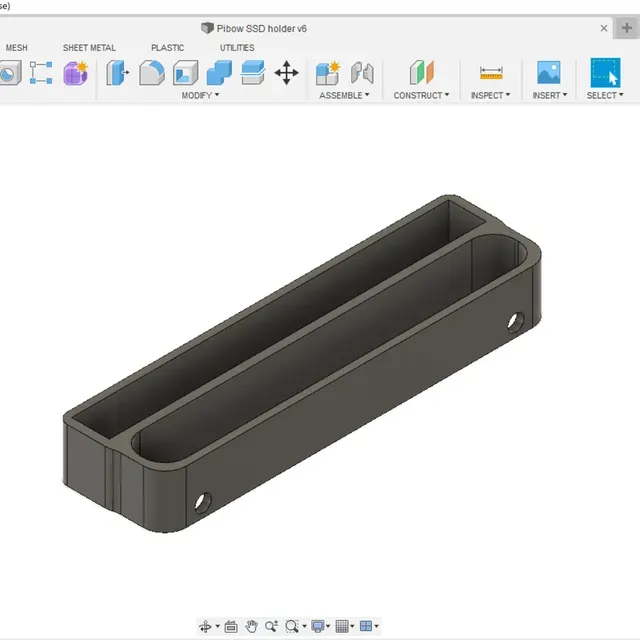Open the Measure tool
640x640 pixels.
(491, 73)
